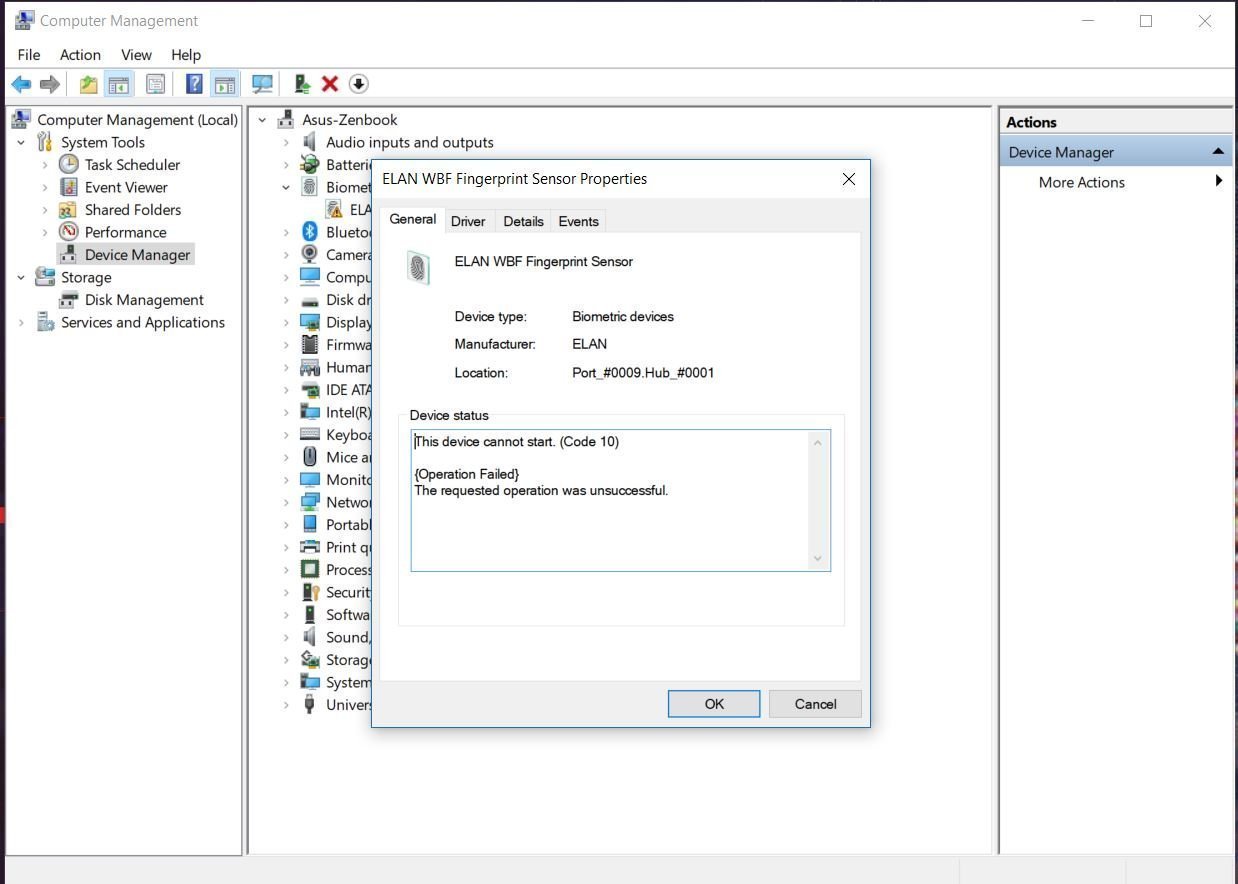Screen dimensions: 1238x884
Task: Click the Device status scrollbar down arrow
Action: coord(818,559)
